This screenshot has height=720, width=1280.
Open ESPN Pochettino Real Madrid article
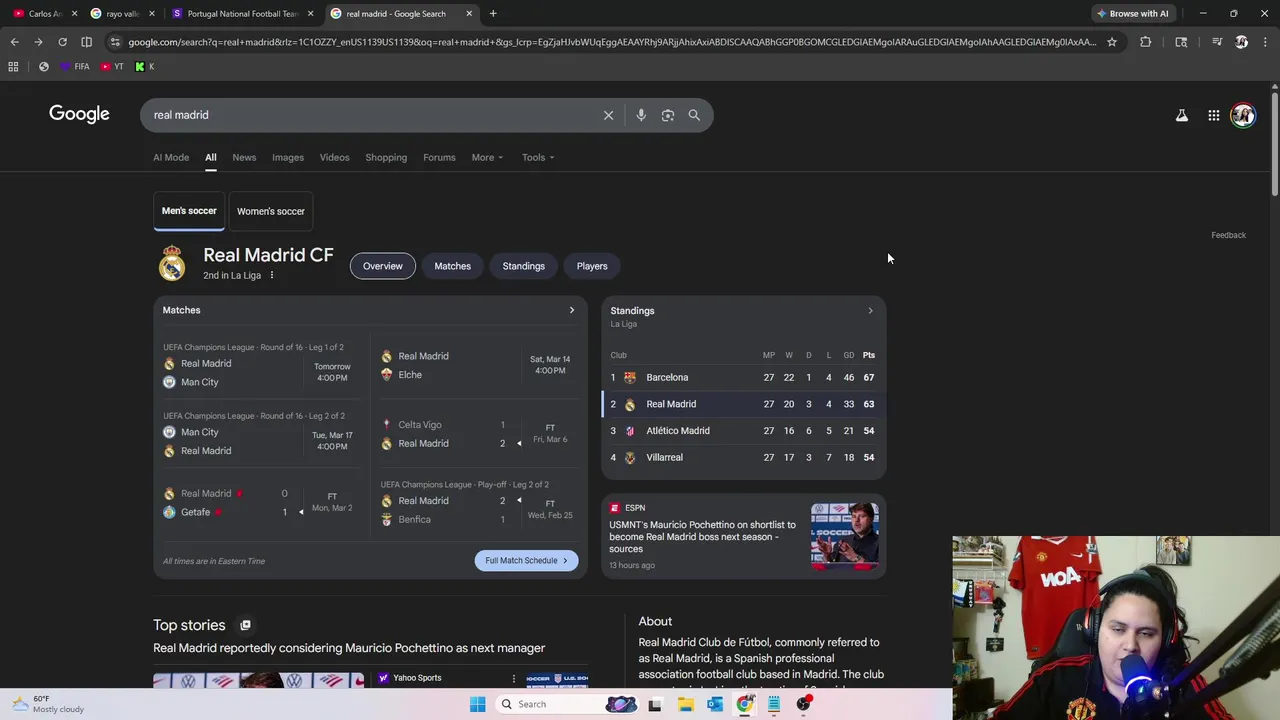pyautogui.click(x=703, y=537)
